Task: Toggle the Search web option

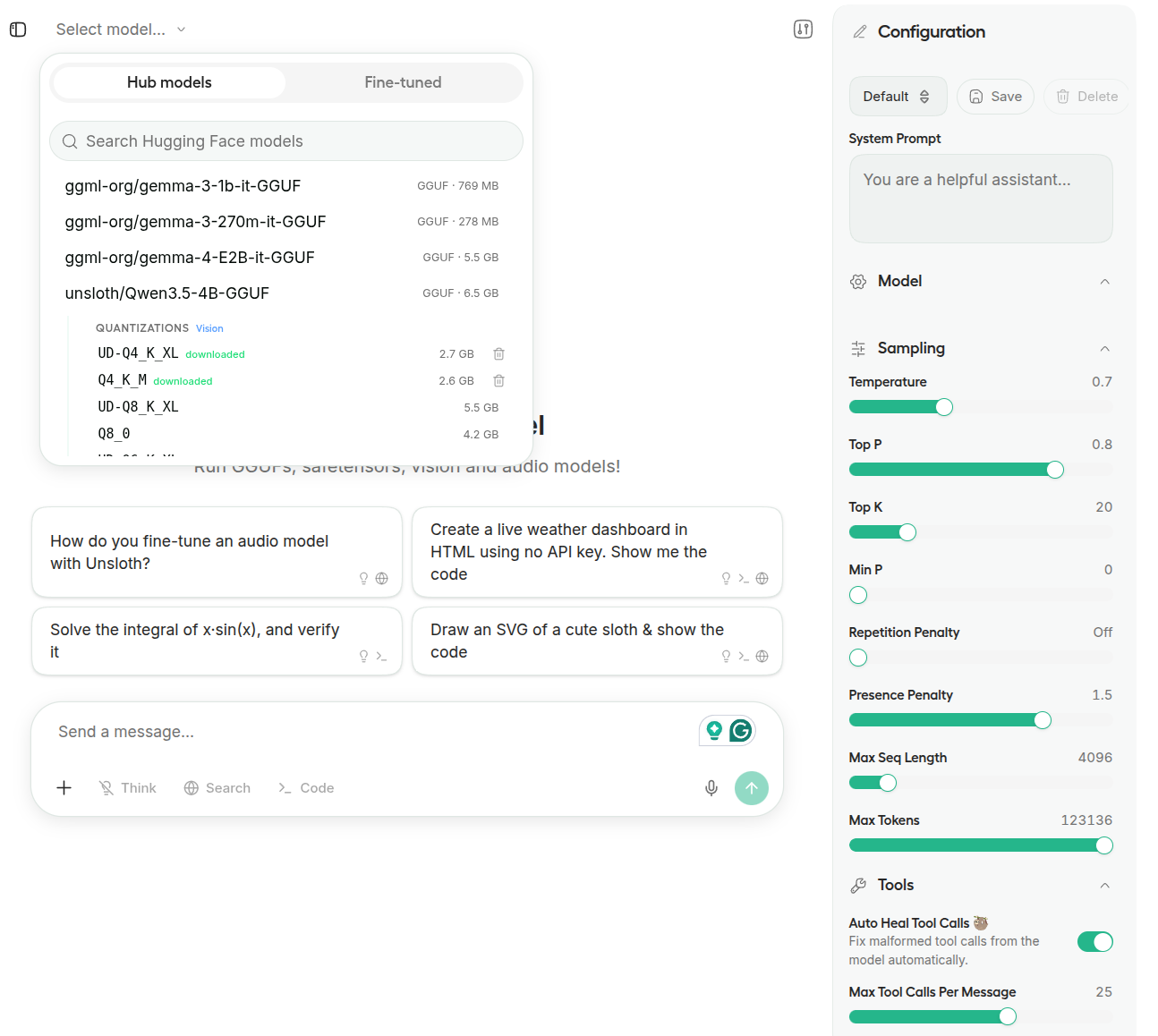Action: click(217, 788)
